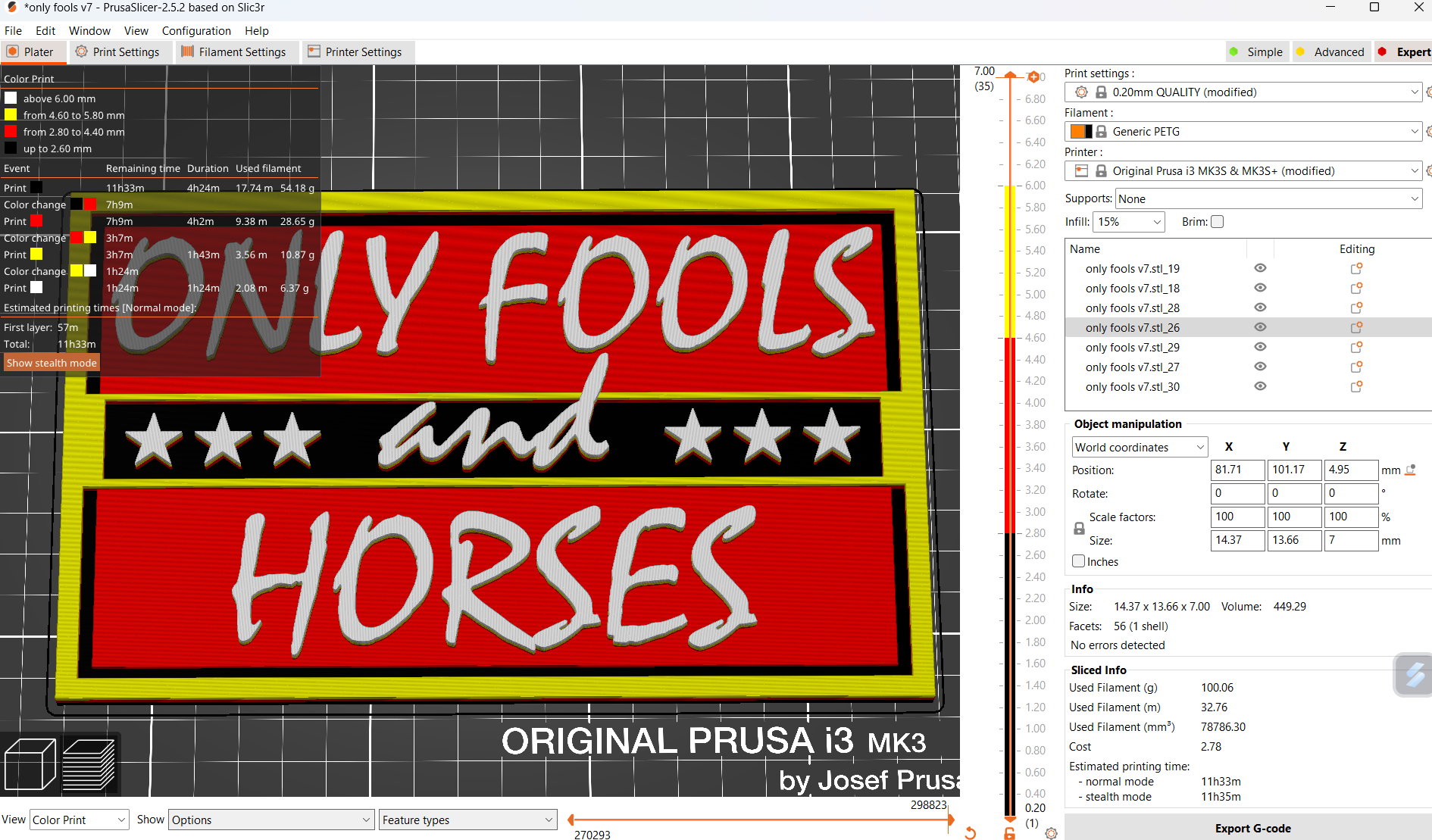1432x840 pixels.
Task: Hide only fools v7.stl_19 with its eye toggle
Action: coord(1260,268)
